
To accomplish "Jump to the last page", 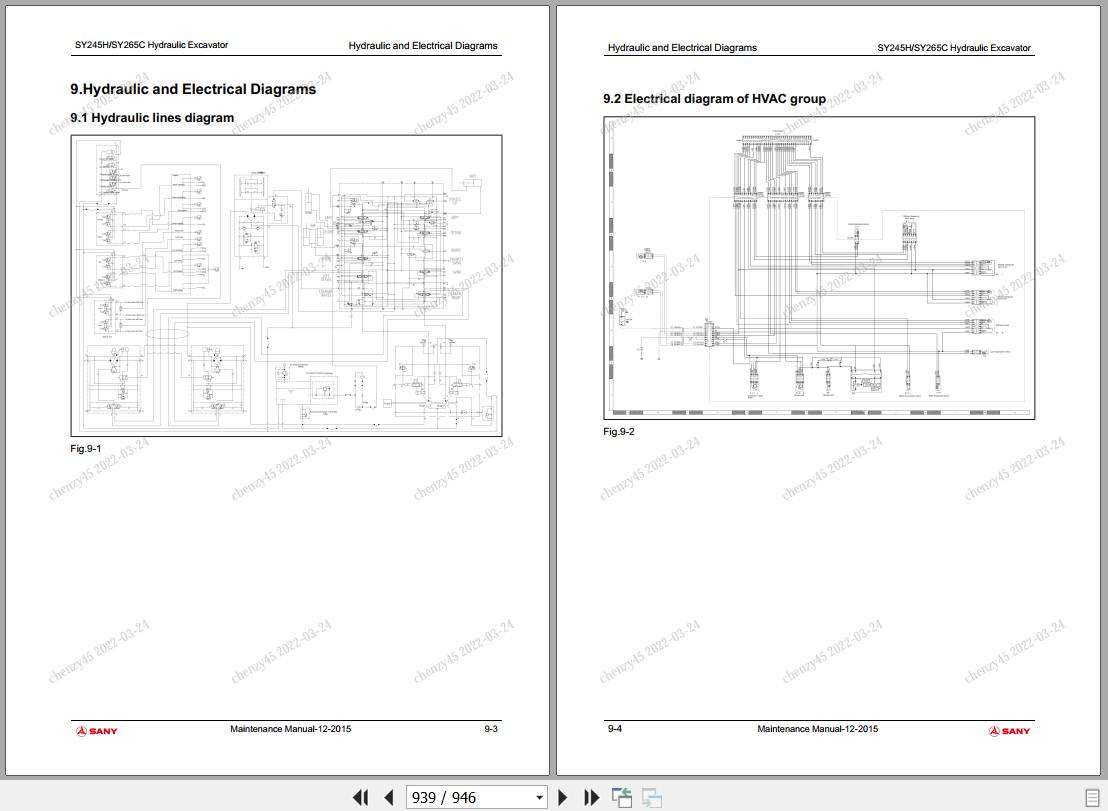I will coord(591,798).
